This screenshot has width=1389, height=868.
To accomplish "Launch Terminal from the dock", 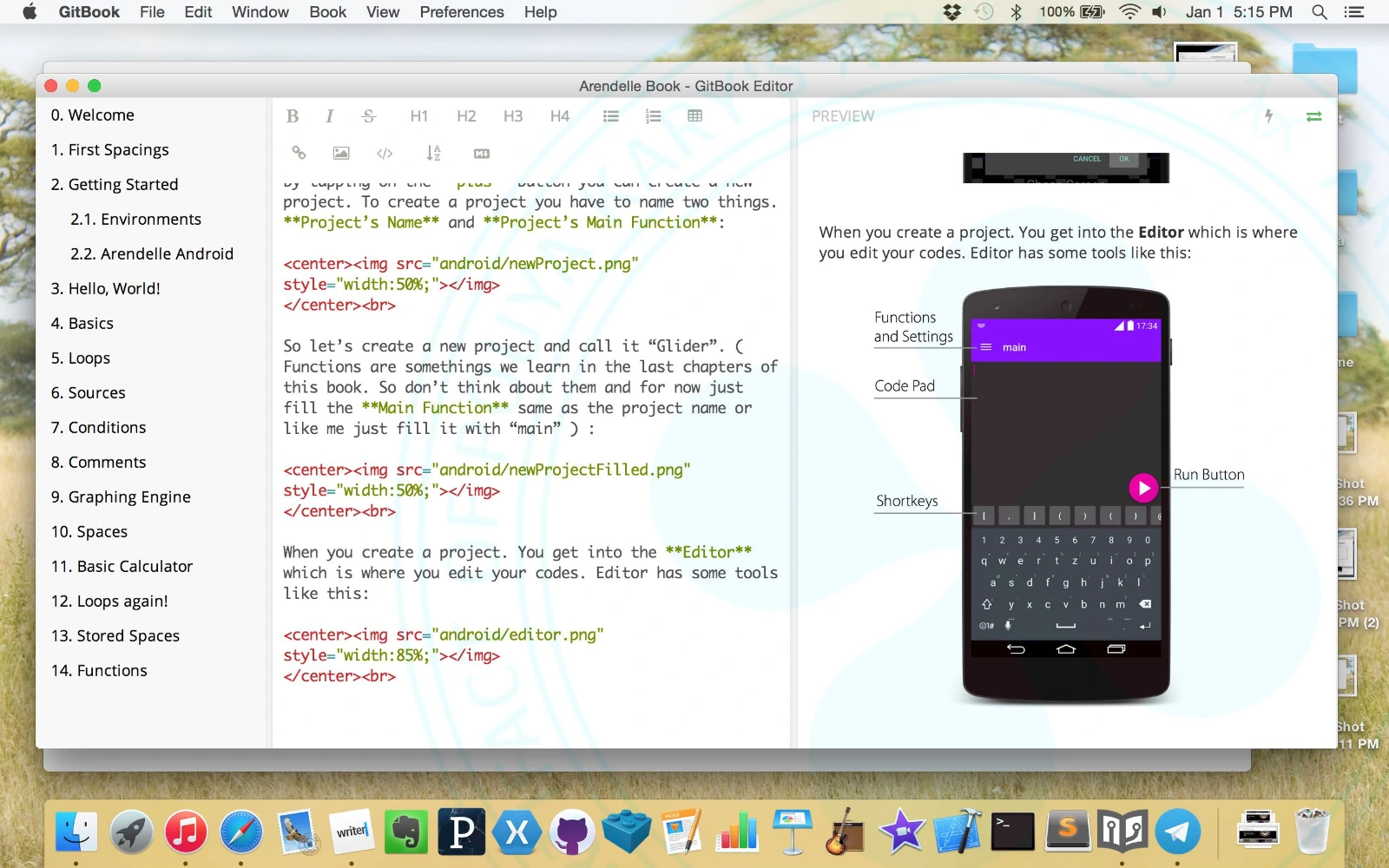I will click(1013, 832).
